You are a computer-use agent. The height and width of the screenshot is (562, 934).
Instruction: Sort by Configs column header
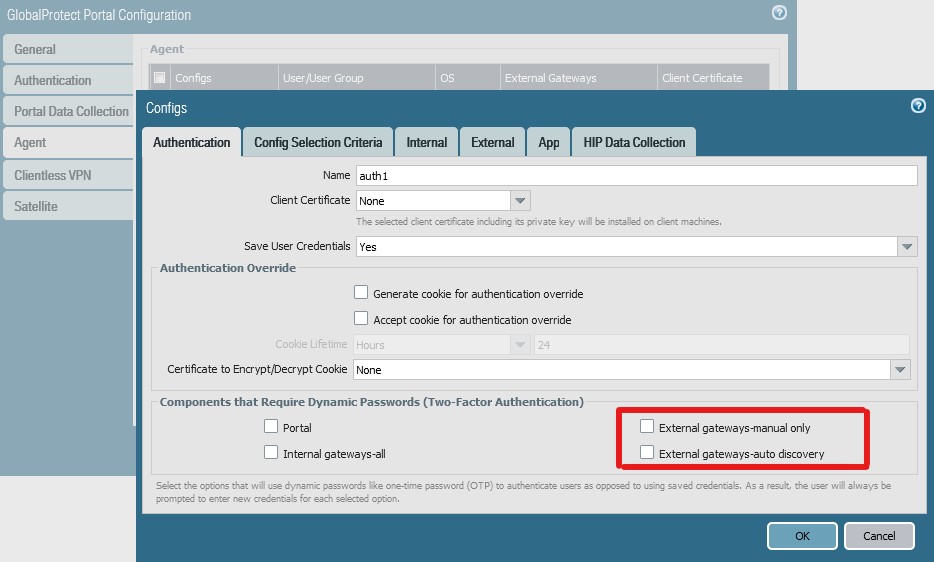tap(224, 77)
